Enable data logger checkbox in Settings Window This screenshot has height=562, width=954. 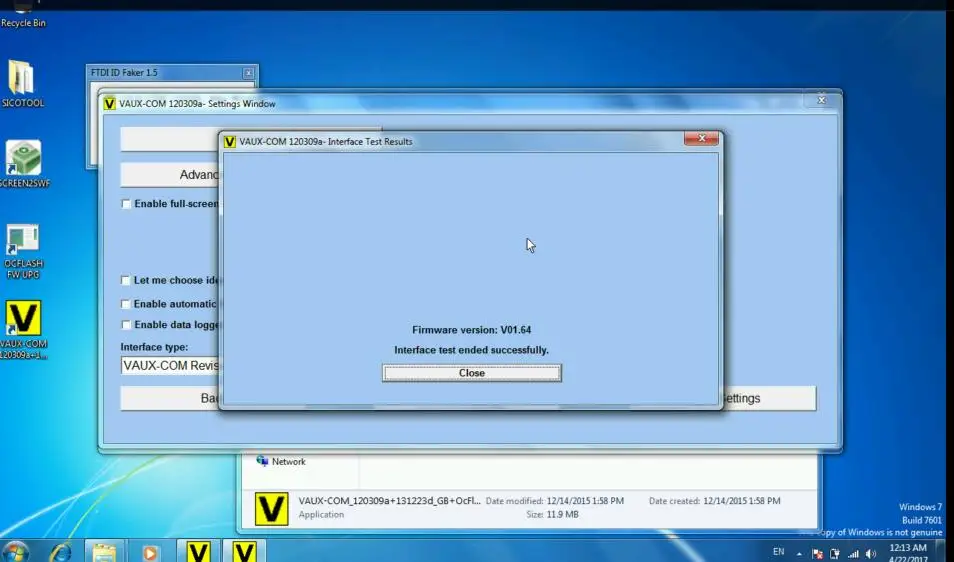point(125,325)
